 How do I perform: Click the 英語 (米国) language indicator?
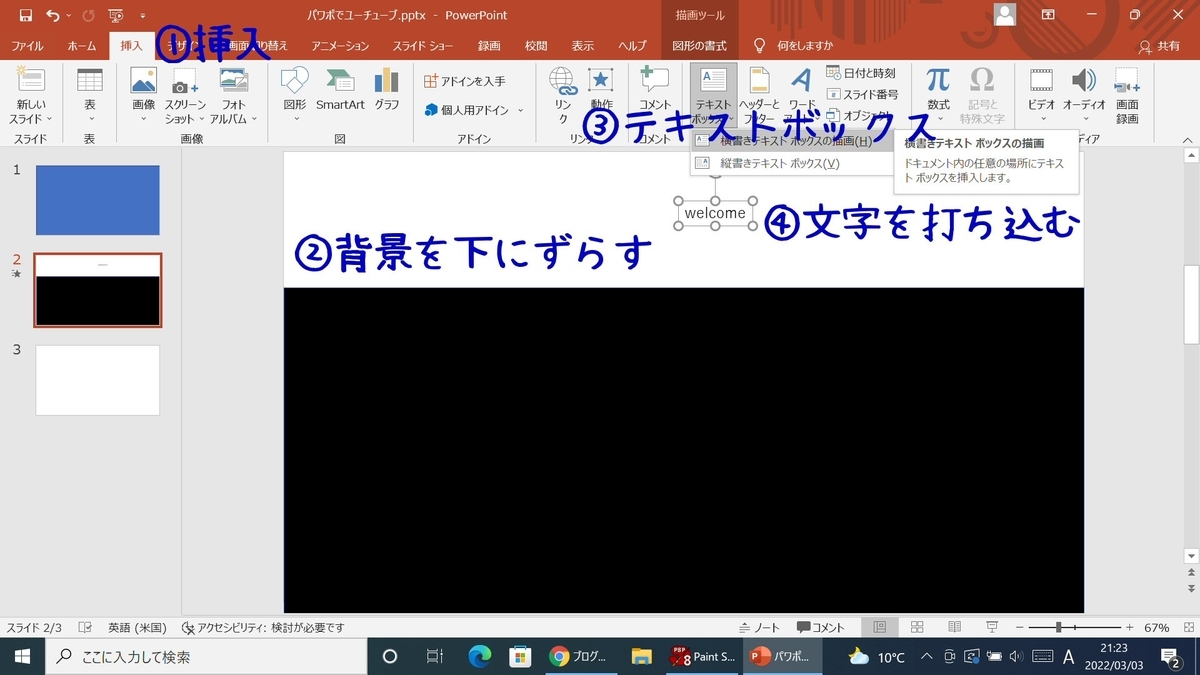click(137, 627)
